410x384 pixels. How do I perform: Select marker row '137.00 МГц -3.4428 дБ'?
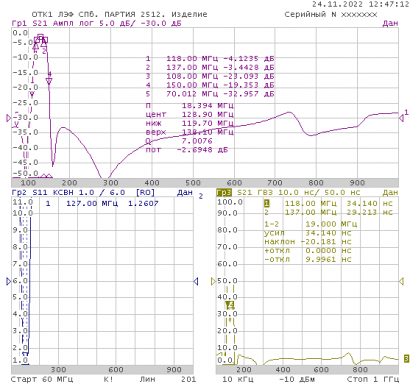pos(210,68)
